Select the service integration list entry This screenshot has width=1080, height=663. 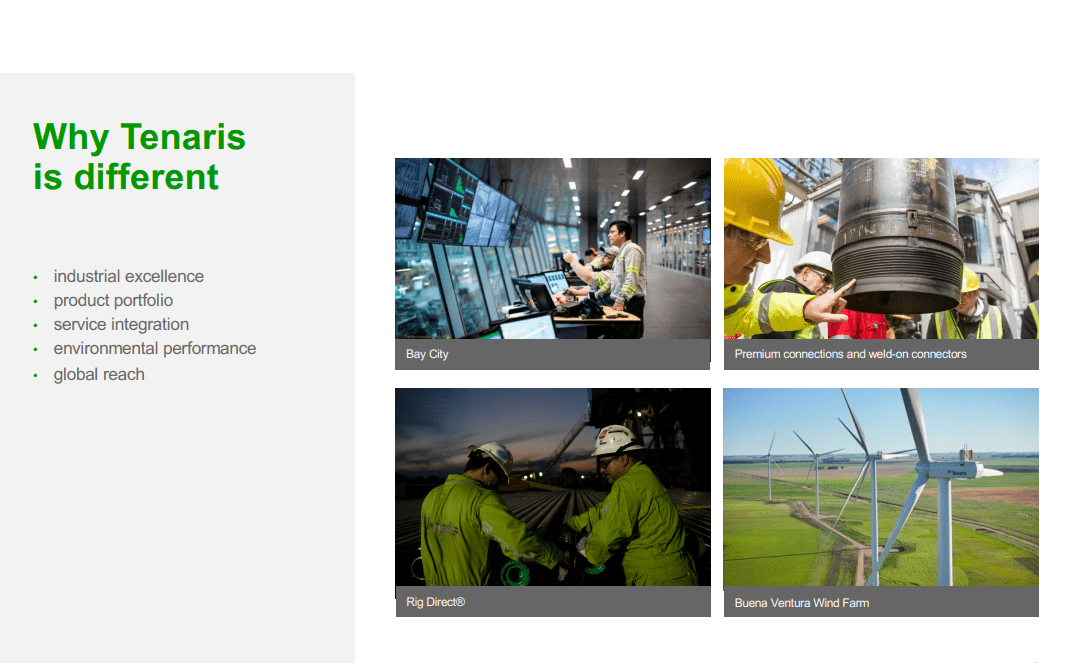tap(121, 324)
